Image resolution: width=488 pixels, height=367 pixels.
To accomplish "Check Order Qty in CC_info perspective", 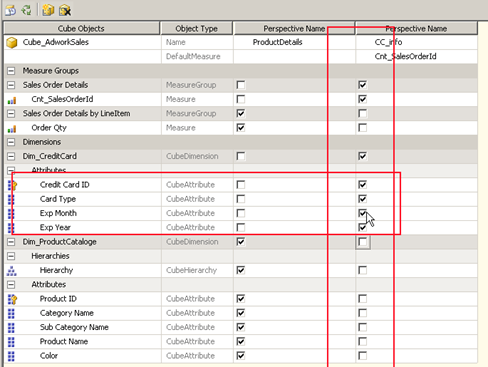I will (362, 128).
